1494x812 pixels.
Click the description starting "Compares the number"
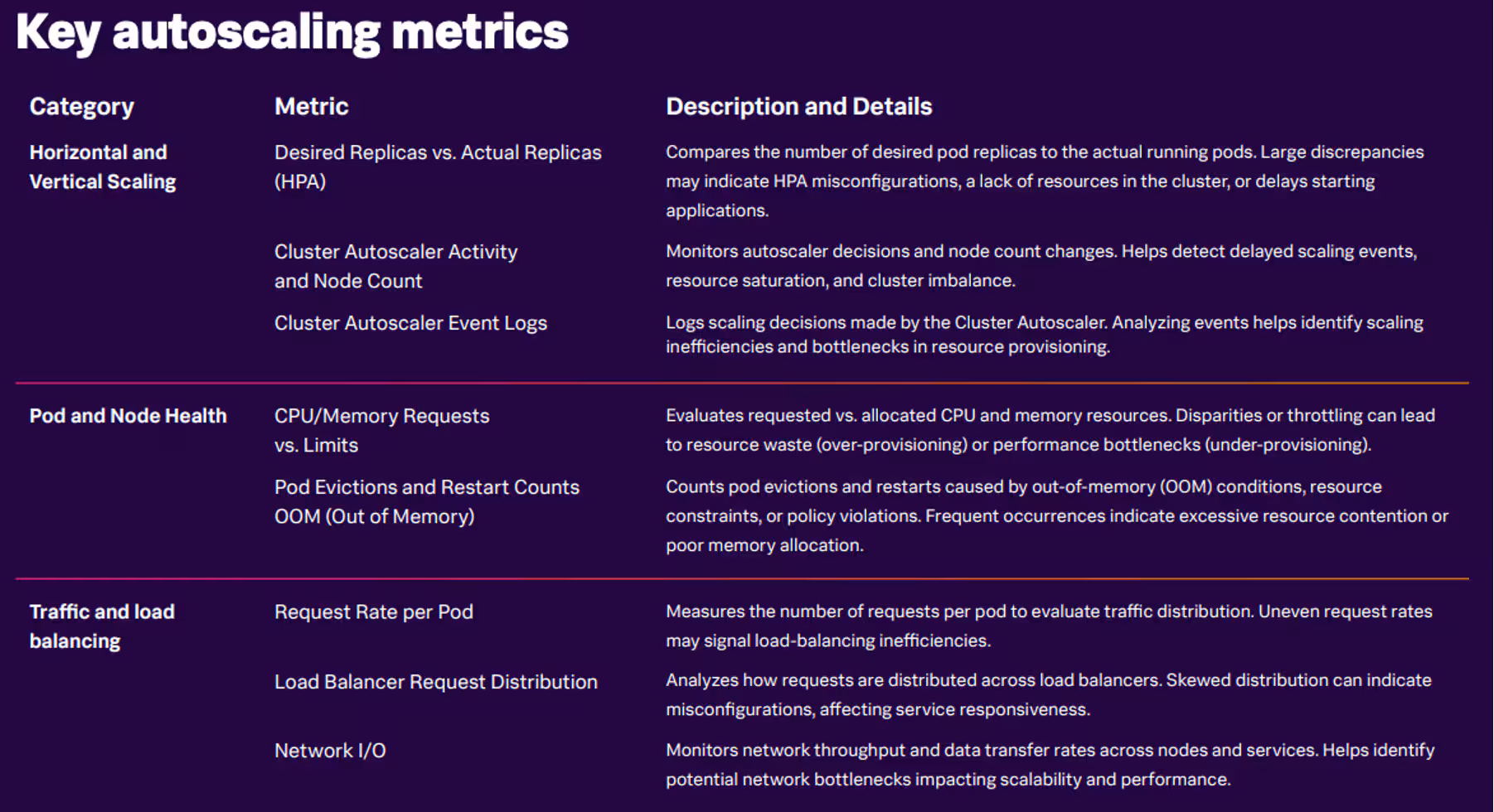coord(1044,181)
